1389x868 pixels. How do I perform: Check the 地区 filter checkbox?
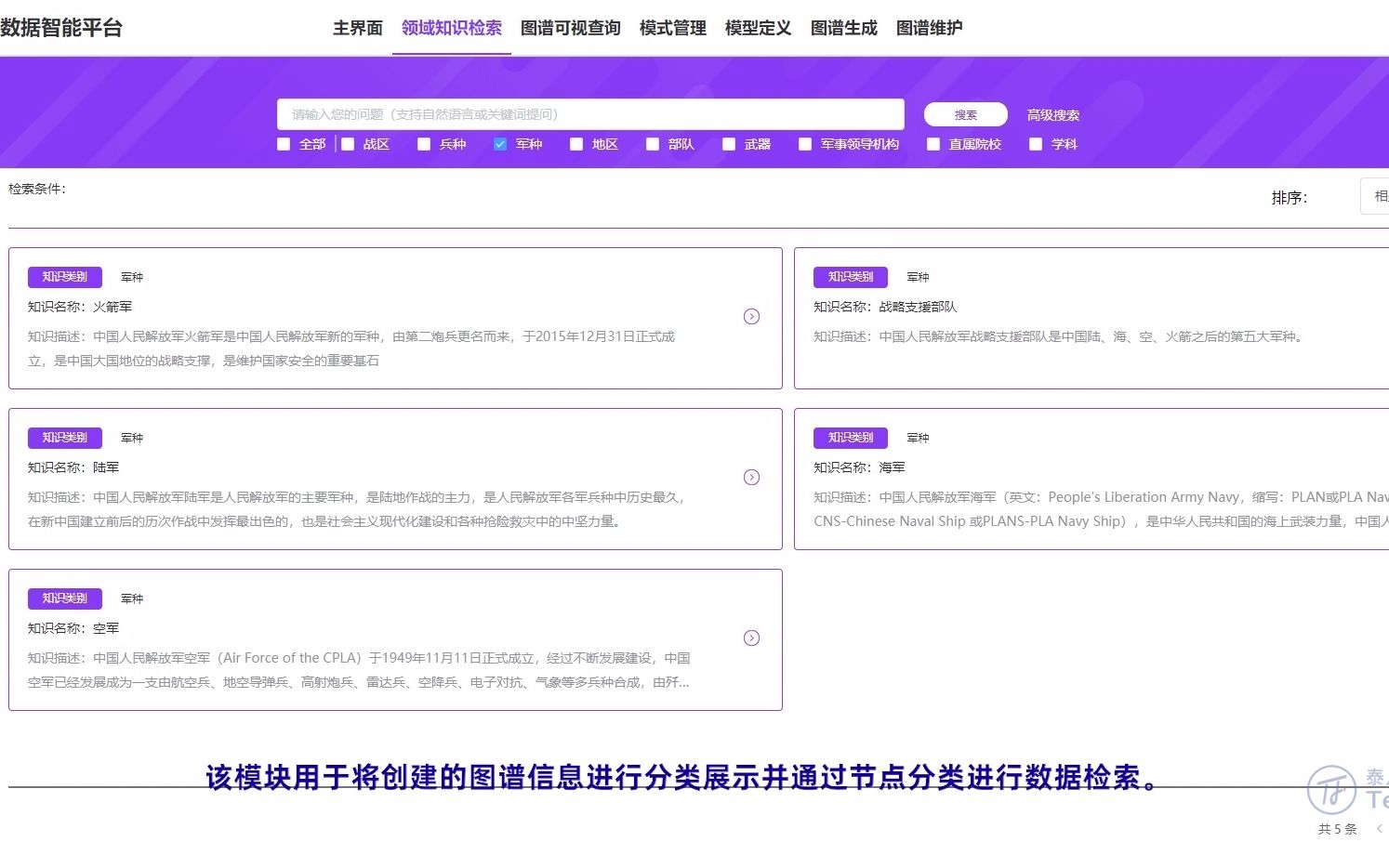pos(576,144)
